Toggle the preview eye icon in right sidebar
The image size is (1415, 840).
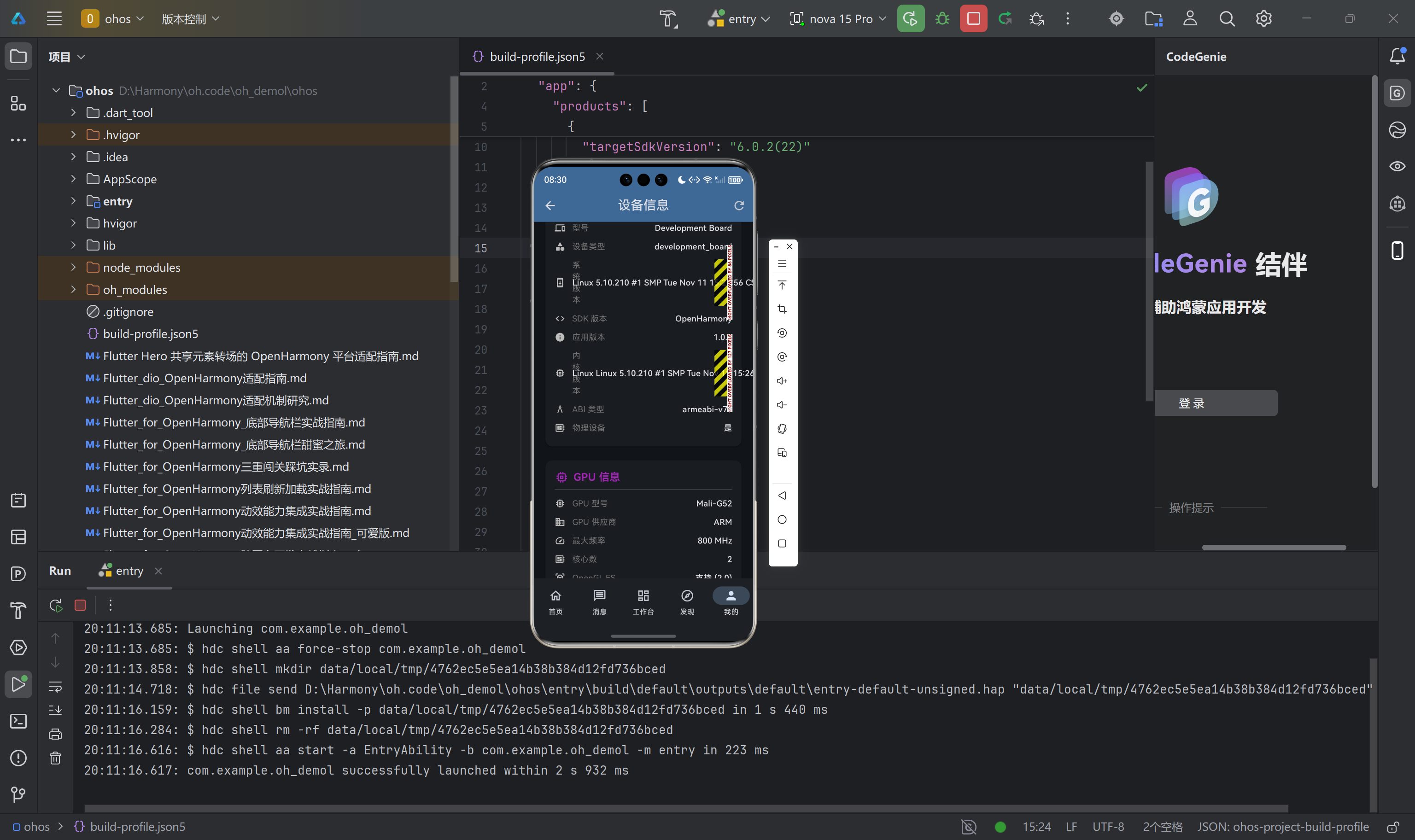tap(1397, 166)
